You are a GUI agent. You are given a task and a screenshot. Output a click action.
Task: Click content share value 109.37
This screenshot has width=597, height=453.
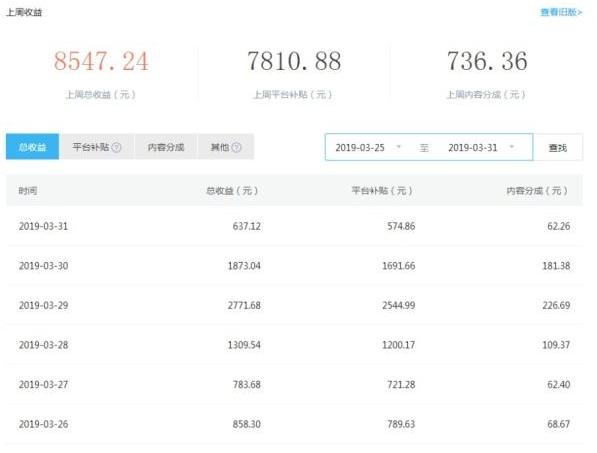pos(556,345)
